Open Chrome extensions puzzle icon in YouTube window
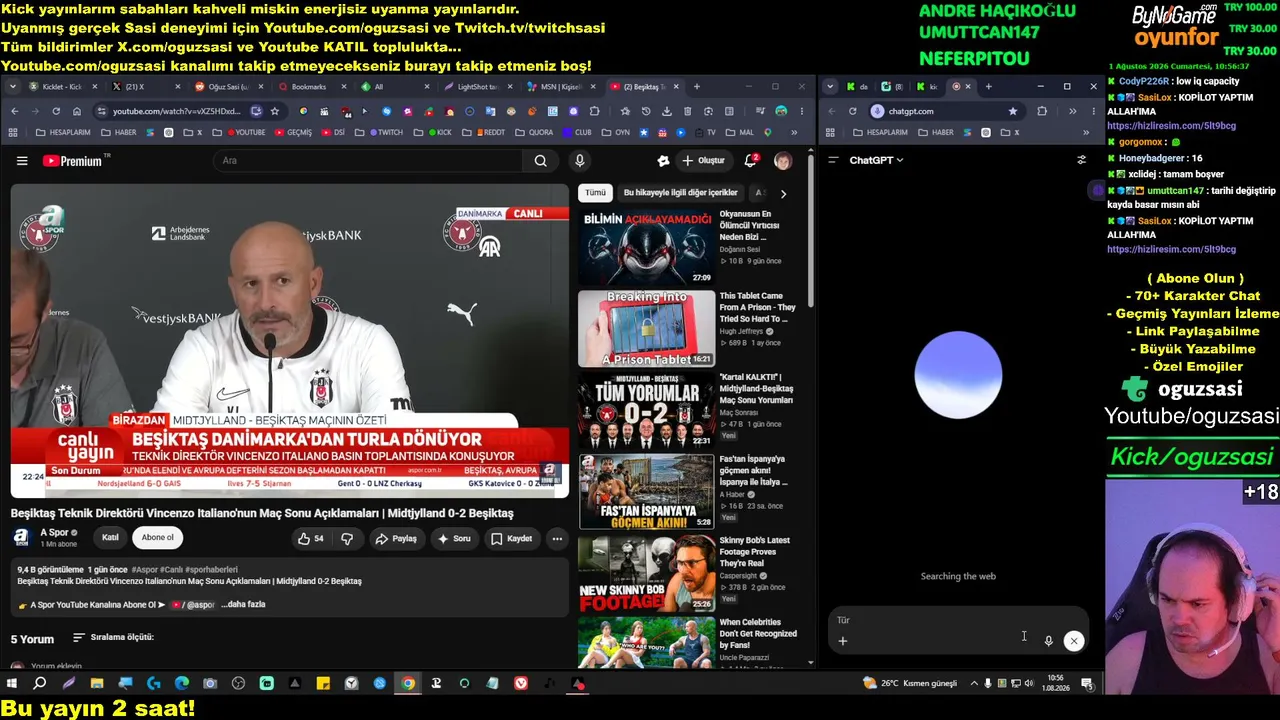This screenshot has height=720, width=1280. pyautogui.click(x=595, y=111)
